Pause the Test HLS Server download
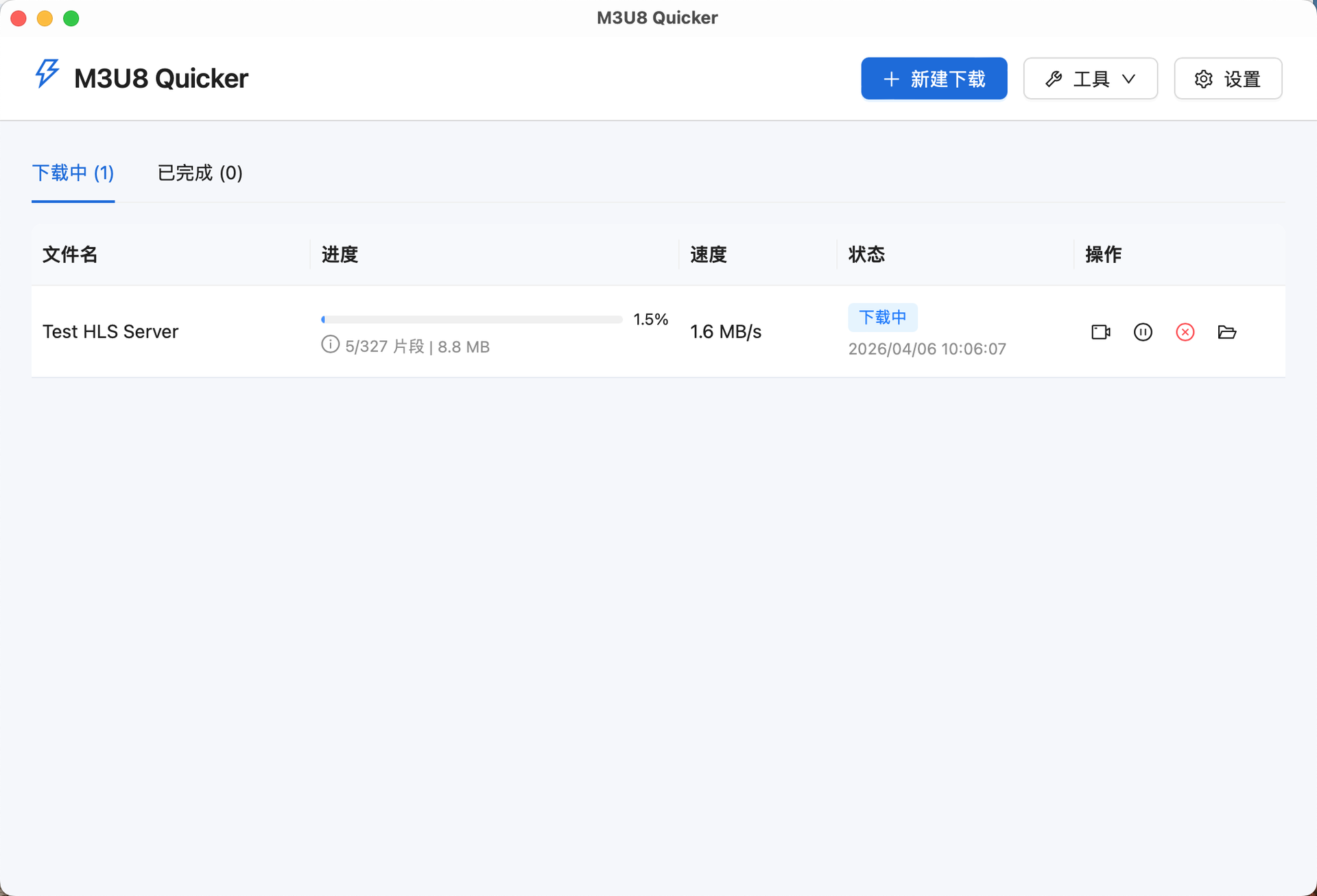The width and height of the screenshot is (1317, 896). tap(1143, 332)
